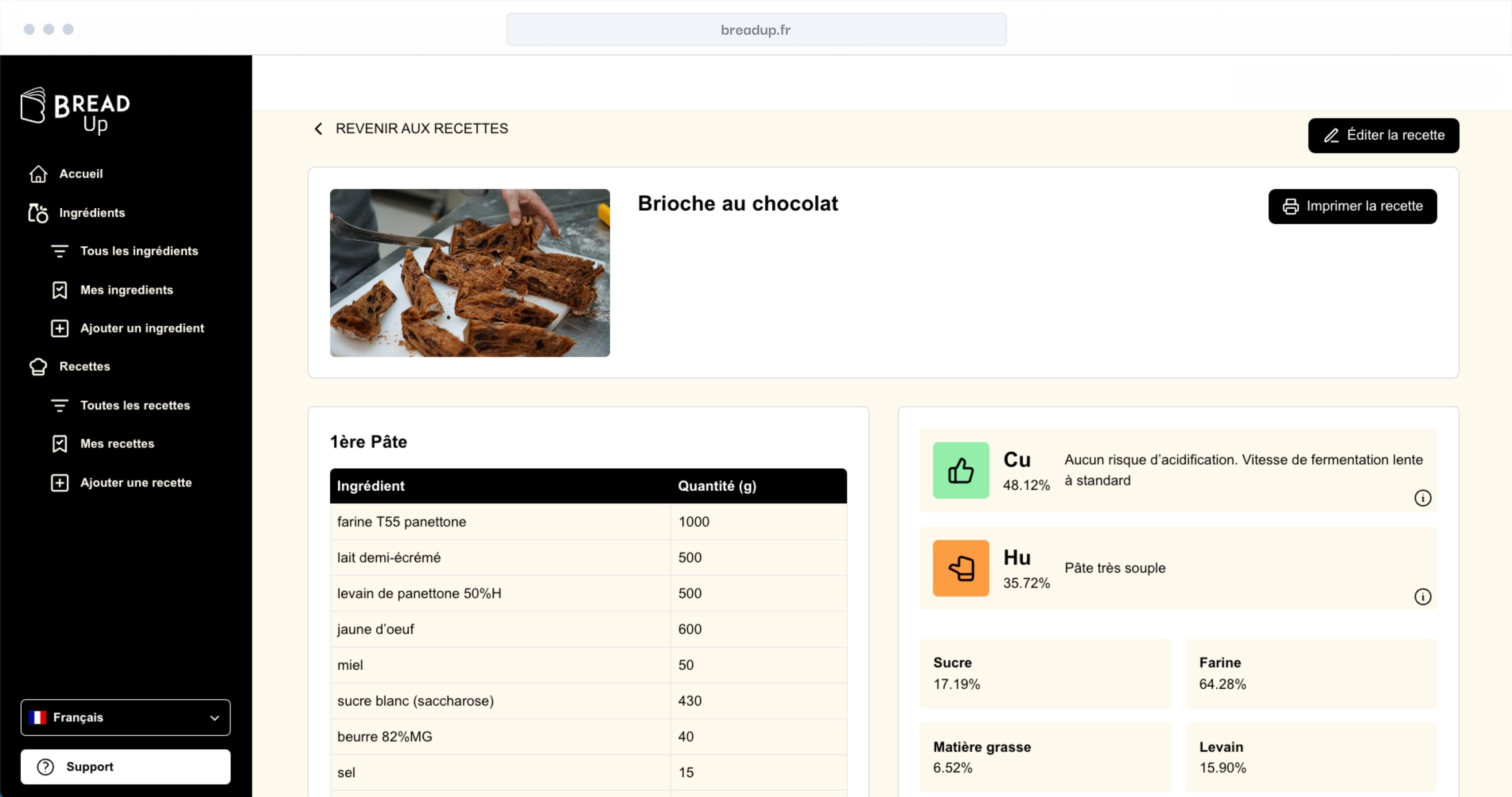Image resolution: width=1512 pixels, height=797 pixels.
Task: Click the orange hand Hu icon
Action: click(961, 568)
